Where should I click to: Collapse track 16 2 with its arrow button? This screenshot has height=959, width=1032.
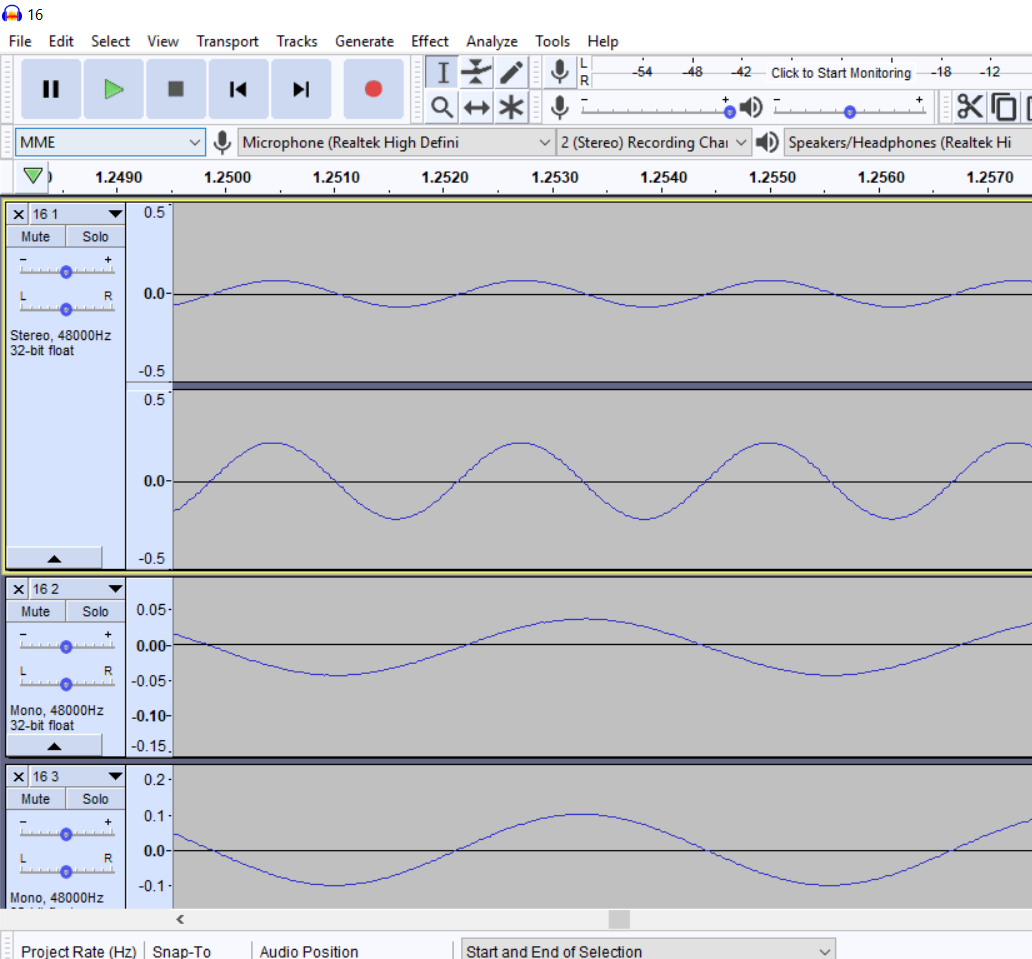click(55, 746)
